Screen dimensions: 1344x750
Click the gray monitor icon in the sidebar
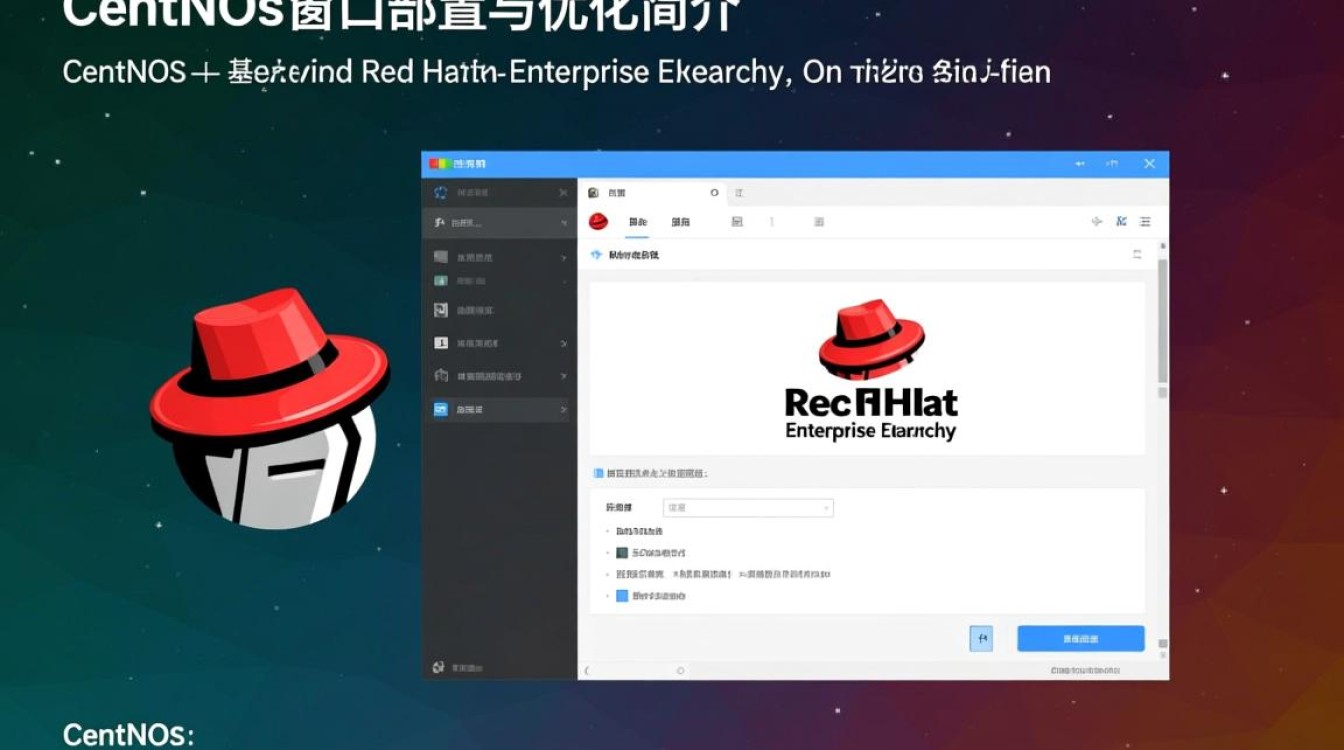point(440,257)
